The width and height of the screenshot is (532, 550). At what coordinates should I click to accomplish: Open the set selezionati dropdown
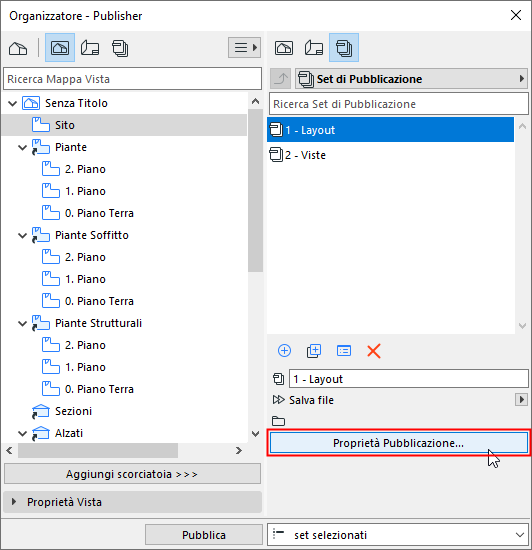[398, 535]
